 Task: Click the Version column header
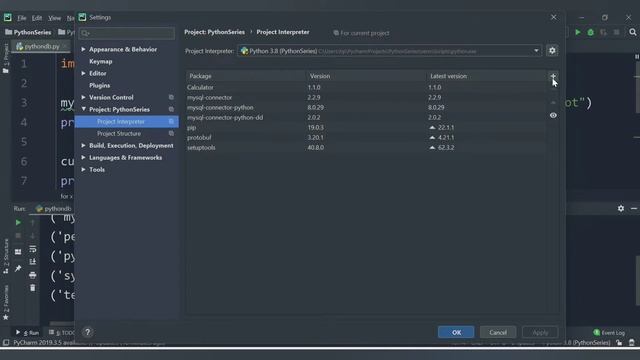pyautogui.click(x=367, y=76)
